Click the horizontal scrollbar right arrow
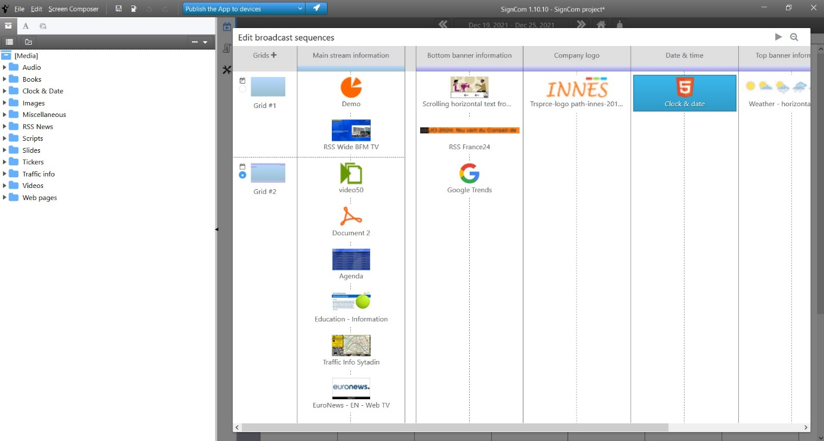Image resolution: width=824 pixels, height=441 pixels. click(x=807, y=427)
